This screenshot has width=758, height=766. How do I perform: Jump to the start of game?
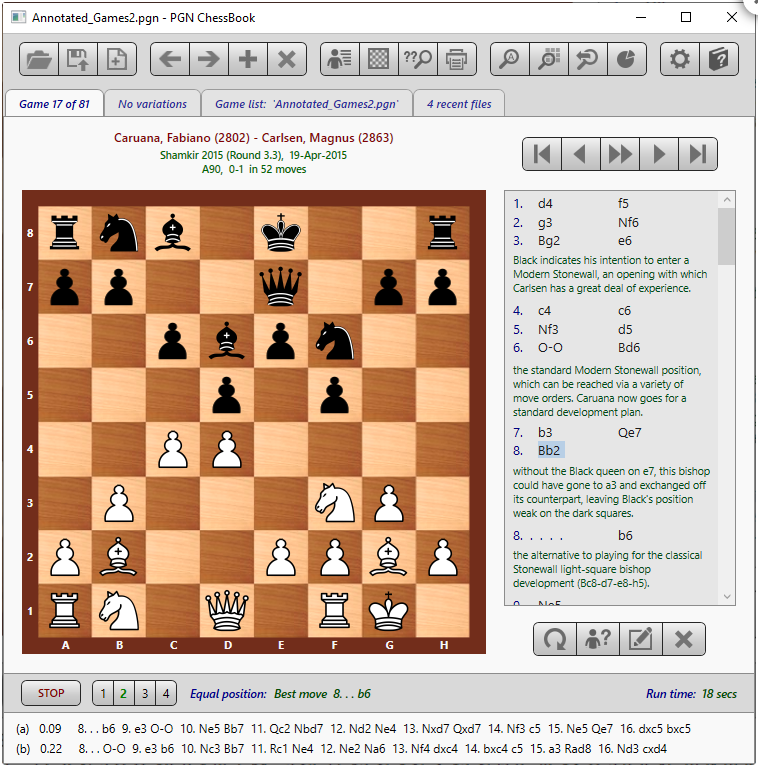click(542, 154)
